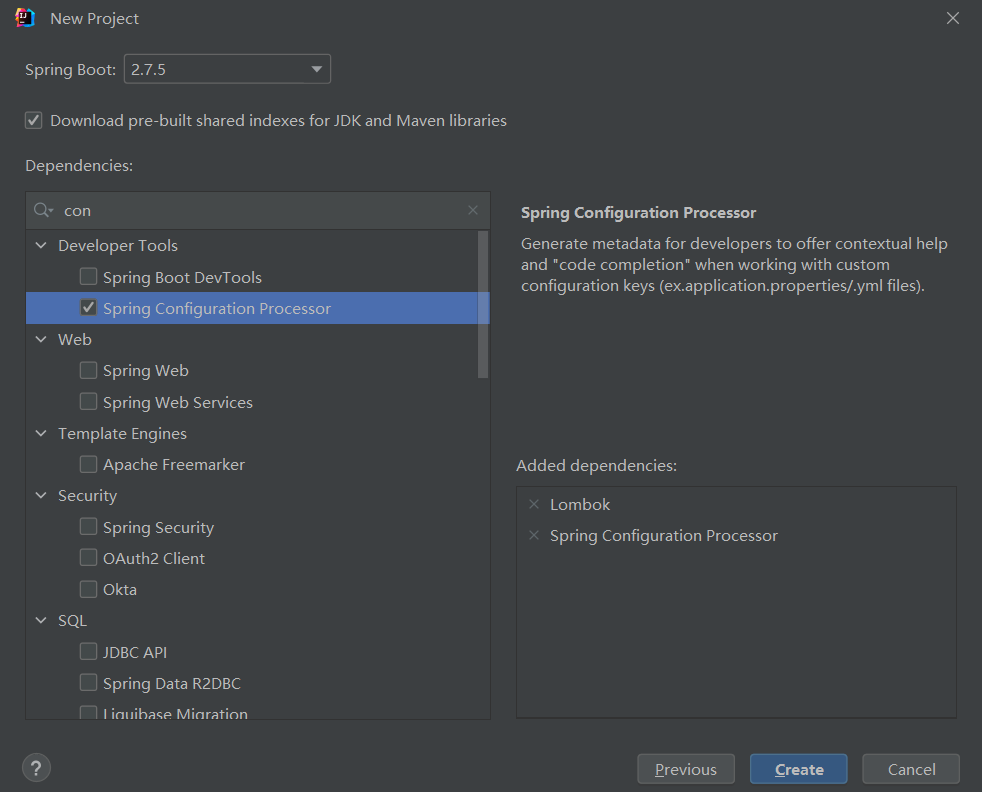982x792 pixels.
Task: Select the Web category label
Action: [x=75, y=339]
